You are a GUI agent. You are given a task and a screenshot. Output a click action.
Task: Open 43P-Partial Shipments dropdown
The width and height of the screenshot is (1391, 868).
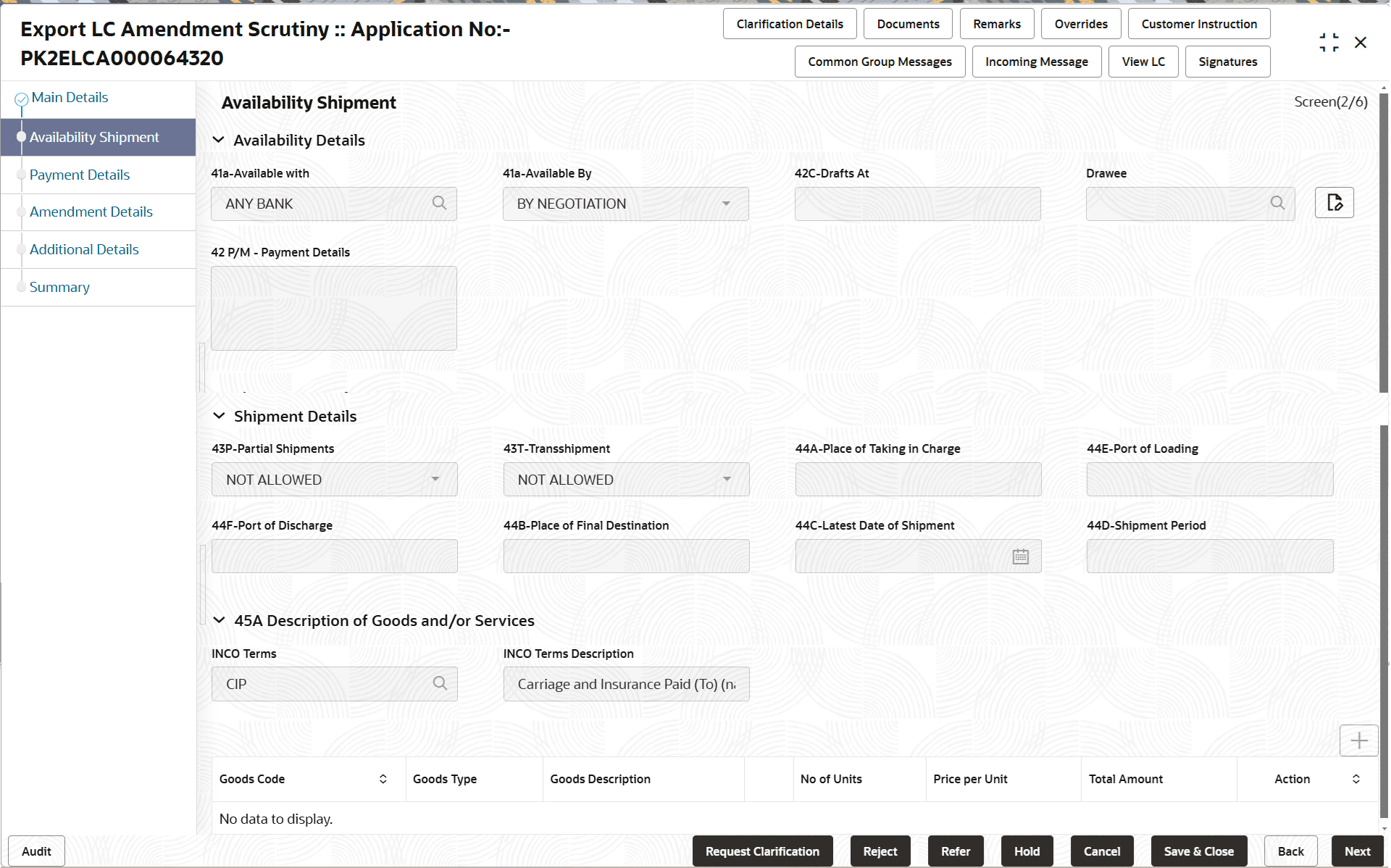(x=435, y=480)
